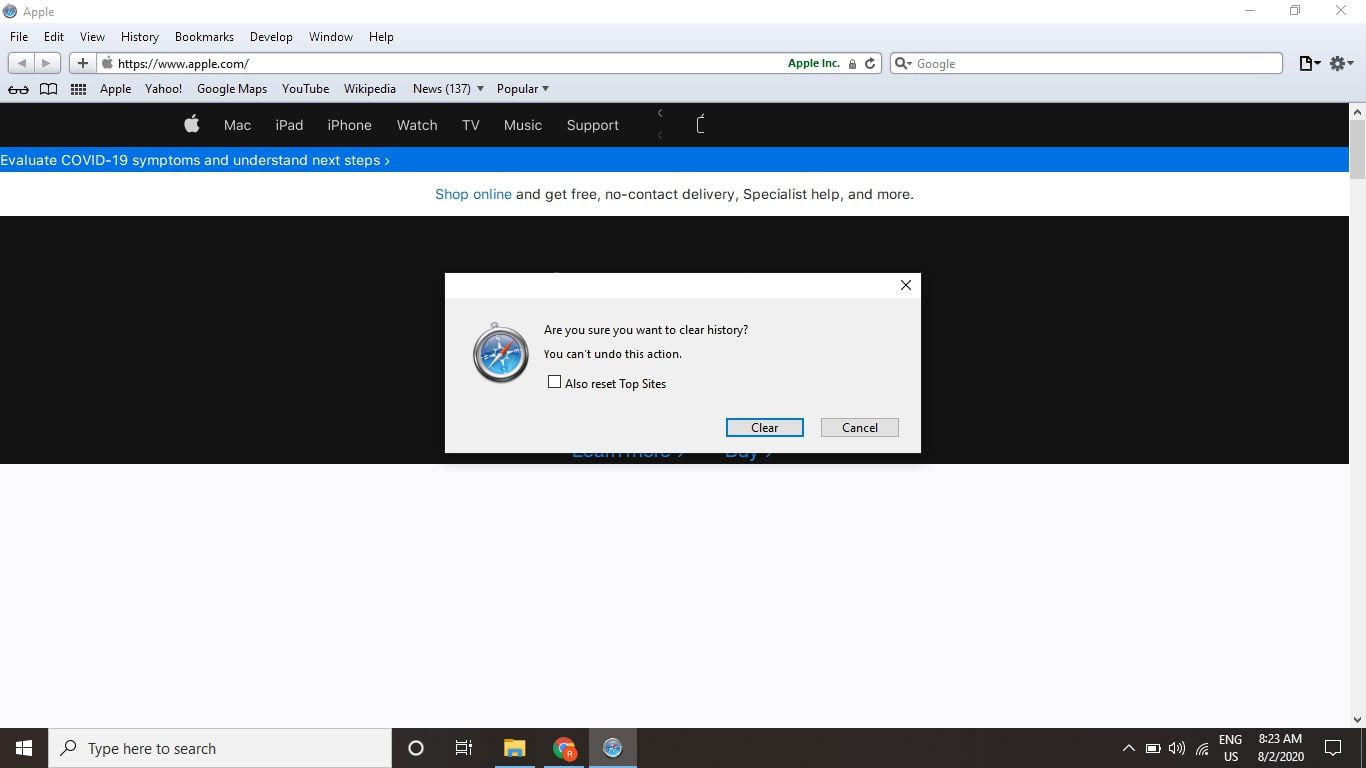Image resolution: width=1366 pixels, height=768 pixels.
Task: Click the magnifier icon in Google search field
Action: (x=903, y=63)
